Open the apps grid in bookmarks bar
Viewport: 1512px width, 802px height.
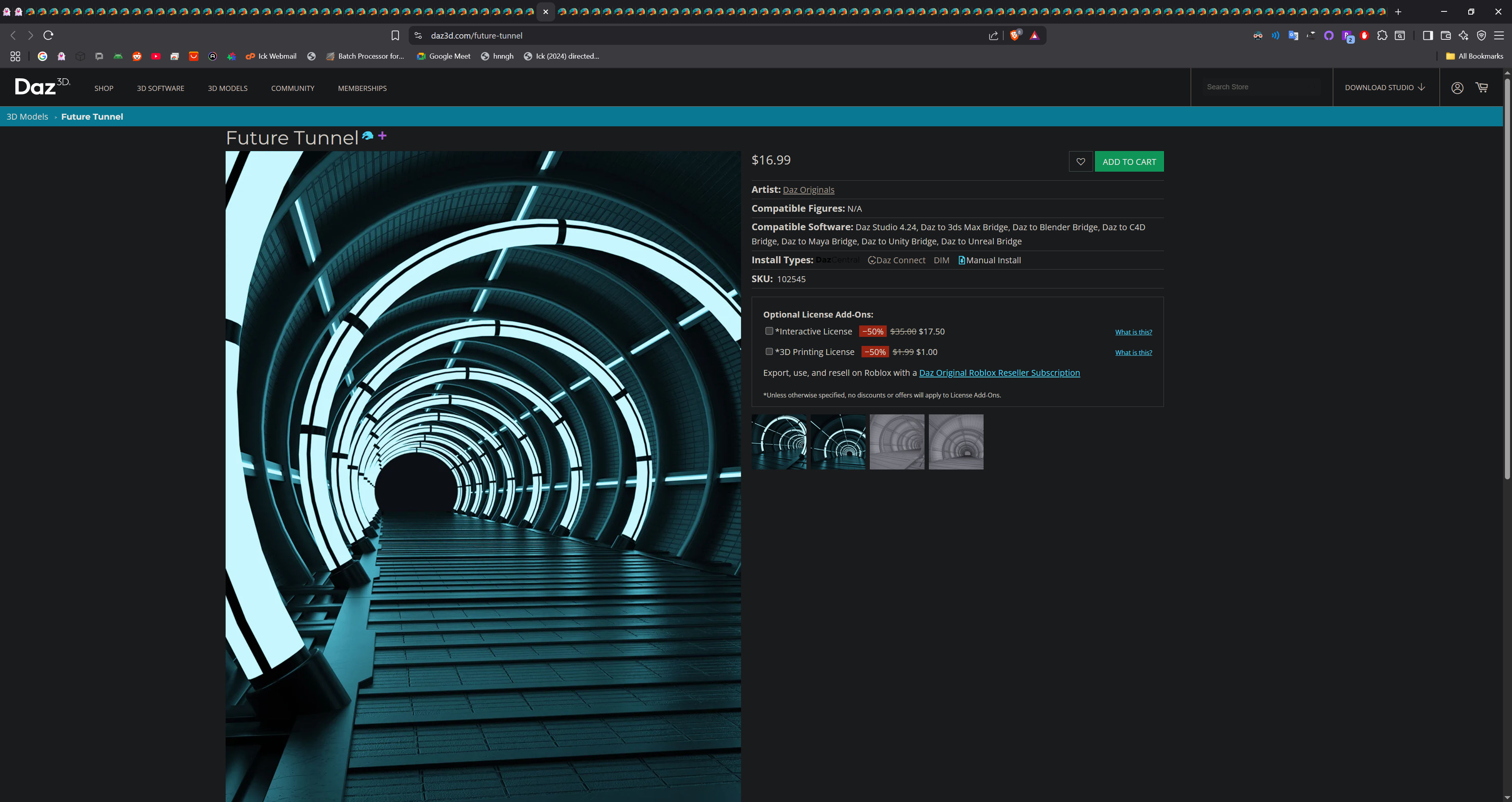coord(15,56)
